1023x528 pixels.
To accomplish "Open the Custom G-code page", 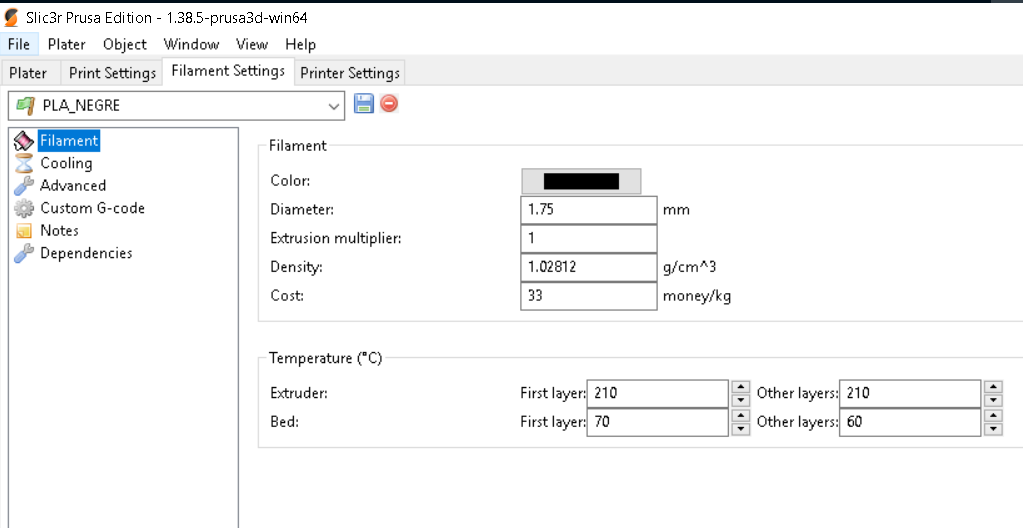I will click(92, 208).
